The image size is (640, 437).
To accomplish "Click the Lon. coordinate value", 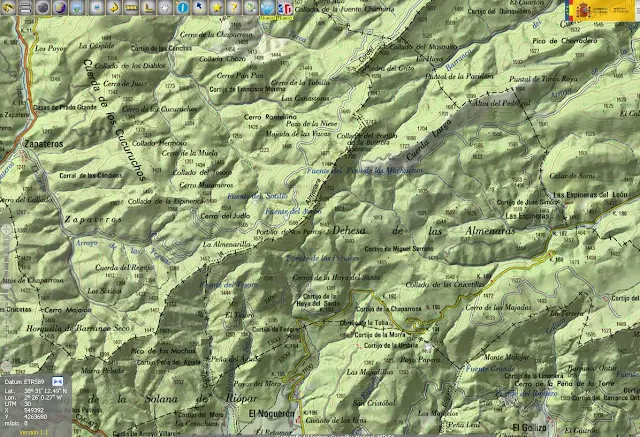I will pos(42,397).
